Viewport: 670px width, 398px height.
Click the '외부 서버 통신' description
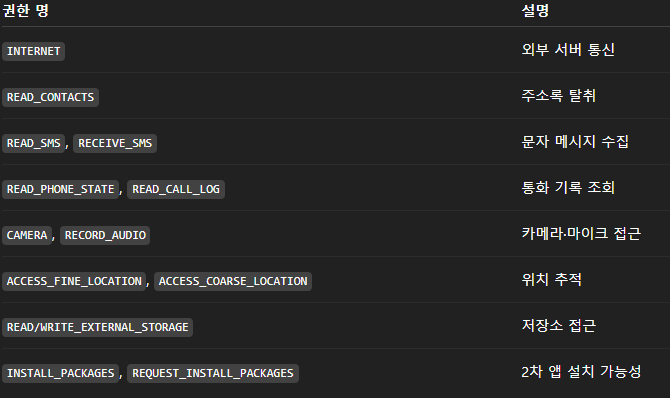point(568,50)
